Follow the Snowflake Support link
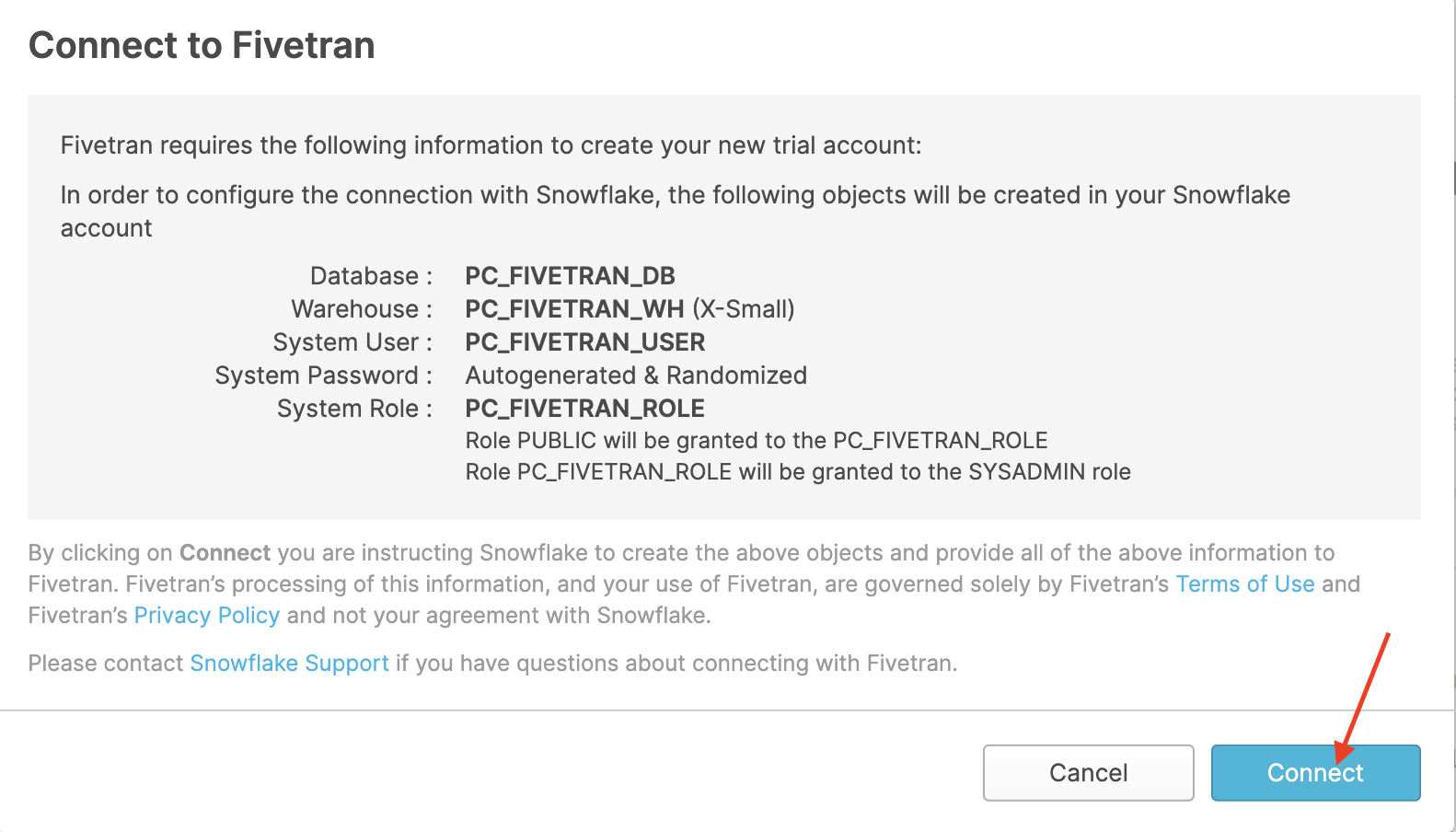The image size is (1456, 832). (289, 663)
